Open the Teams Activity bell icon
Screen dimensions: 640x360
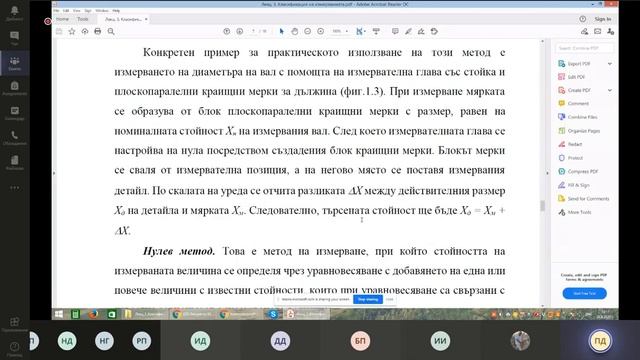(x=14, y=12)
